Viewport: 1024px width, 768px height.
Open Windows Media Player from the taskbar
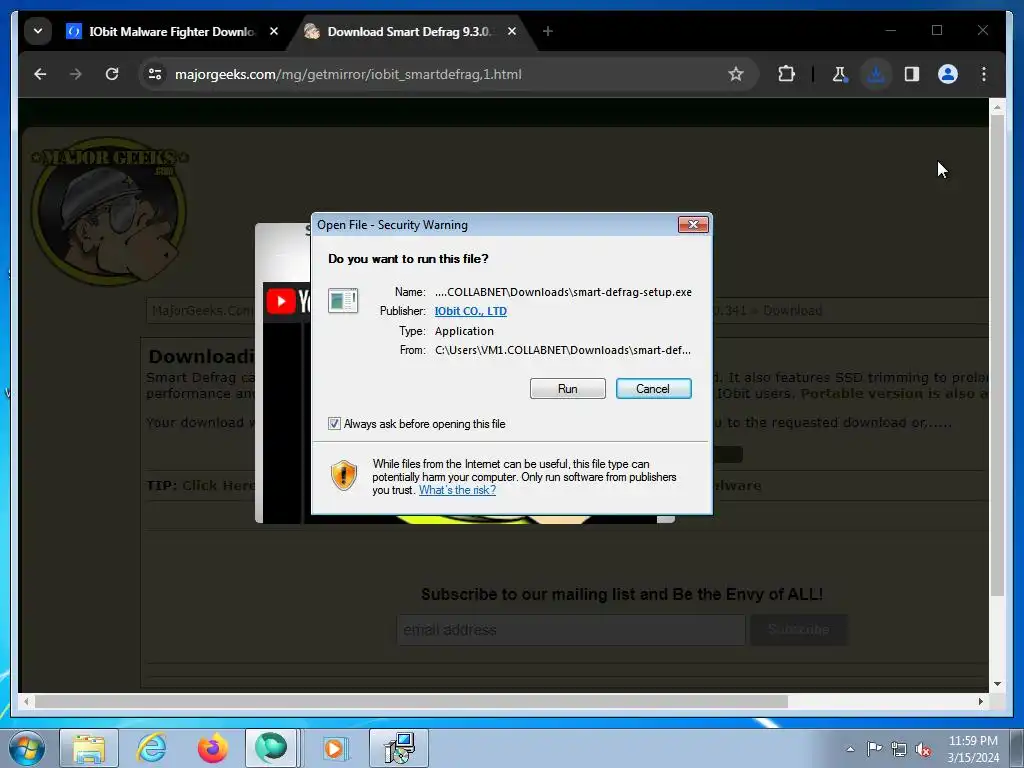[335, 748]
